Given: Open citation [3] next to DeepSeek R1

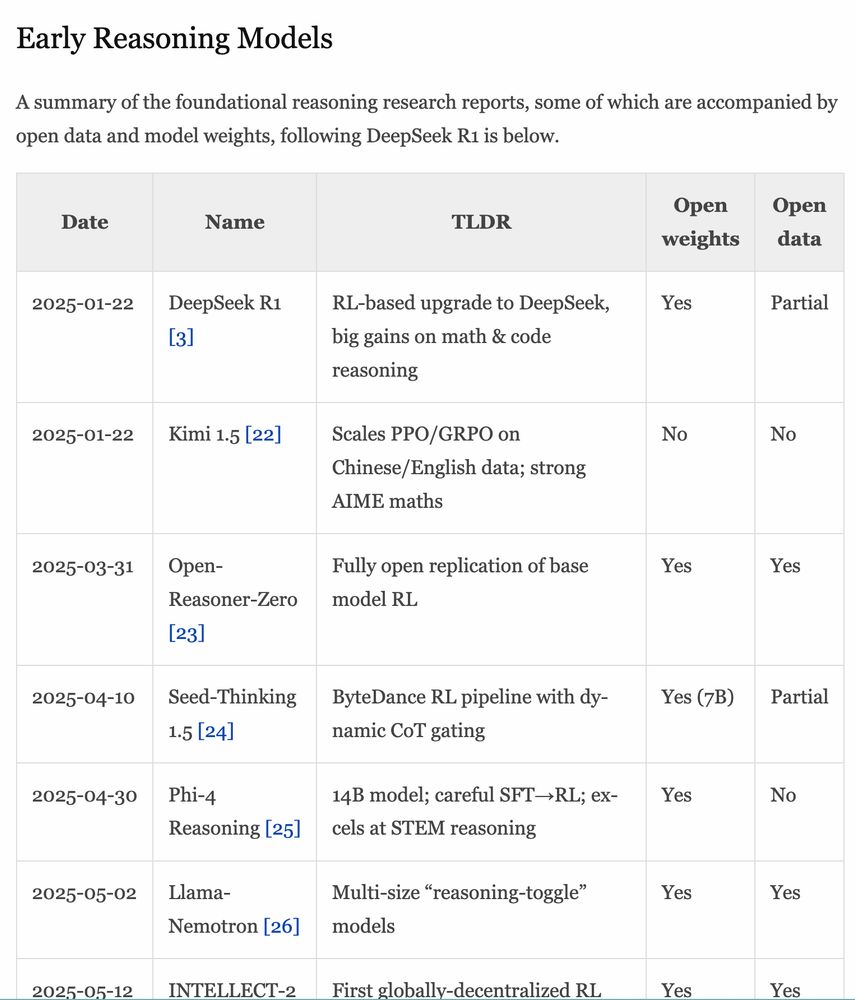Looking at the screenshot, I should (x=181, y=337).
